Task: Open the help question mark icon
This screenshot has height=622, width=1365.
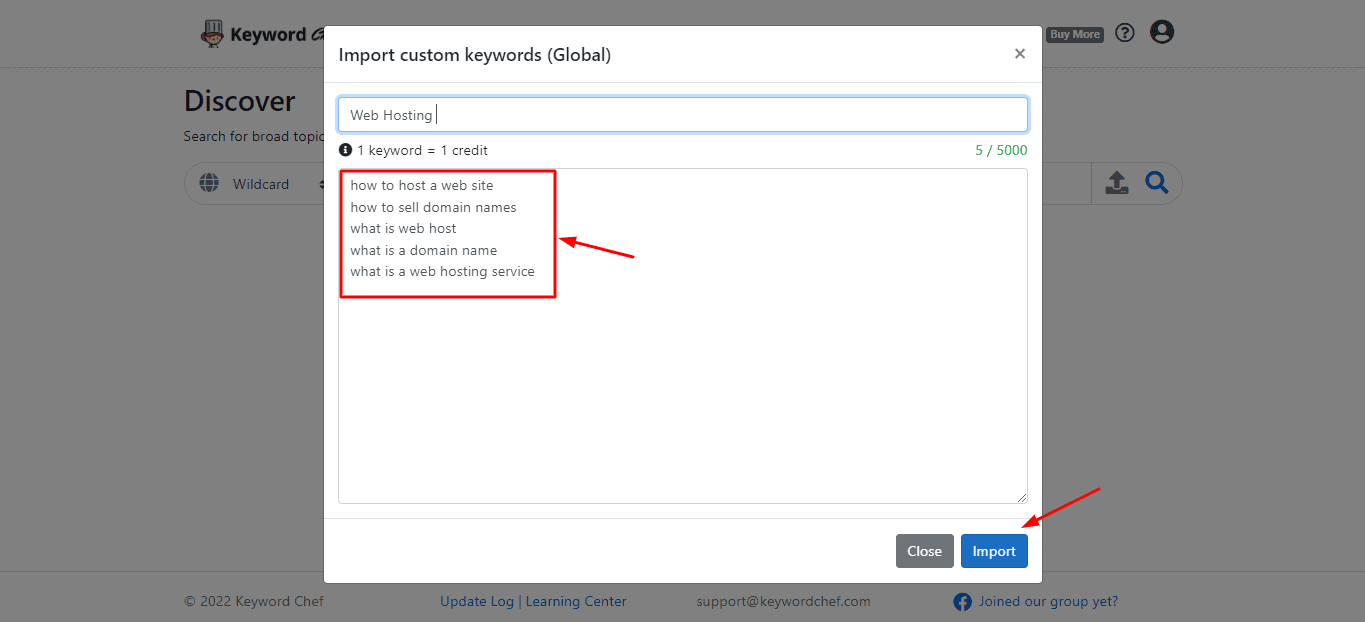Action: click(1125, 33)
